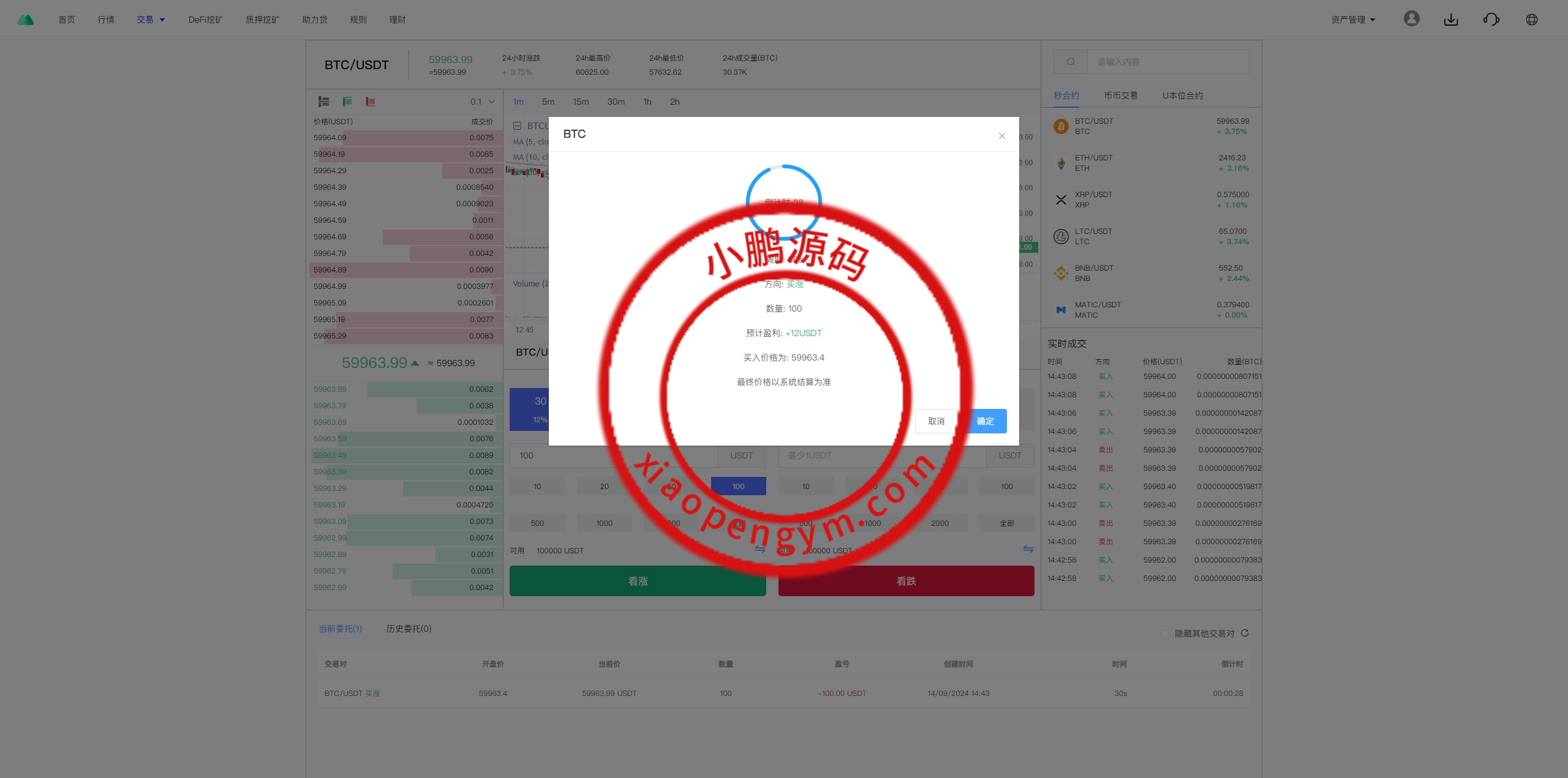The height and width of the screenshot is (778, 1568).
Task: Click the user profile avatar icon
Action: pos(1411,19)
